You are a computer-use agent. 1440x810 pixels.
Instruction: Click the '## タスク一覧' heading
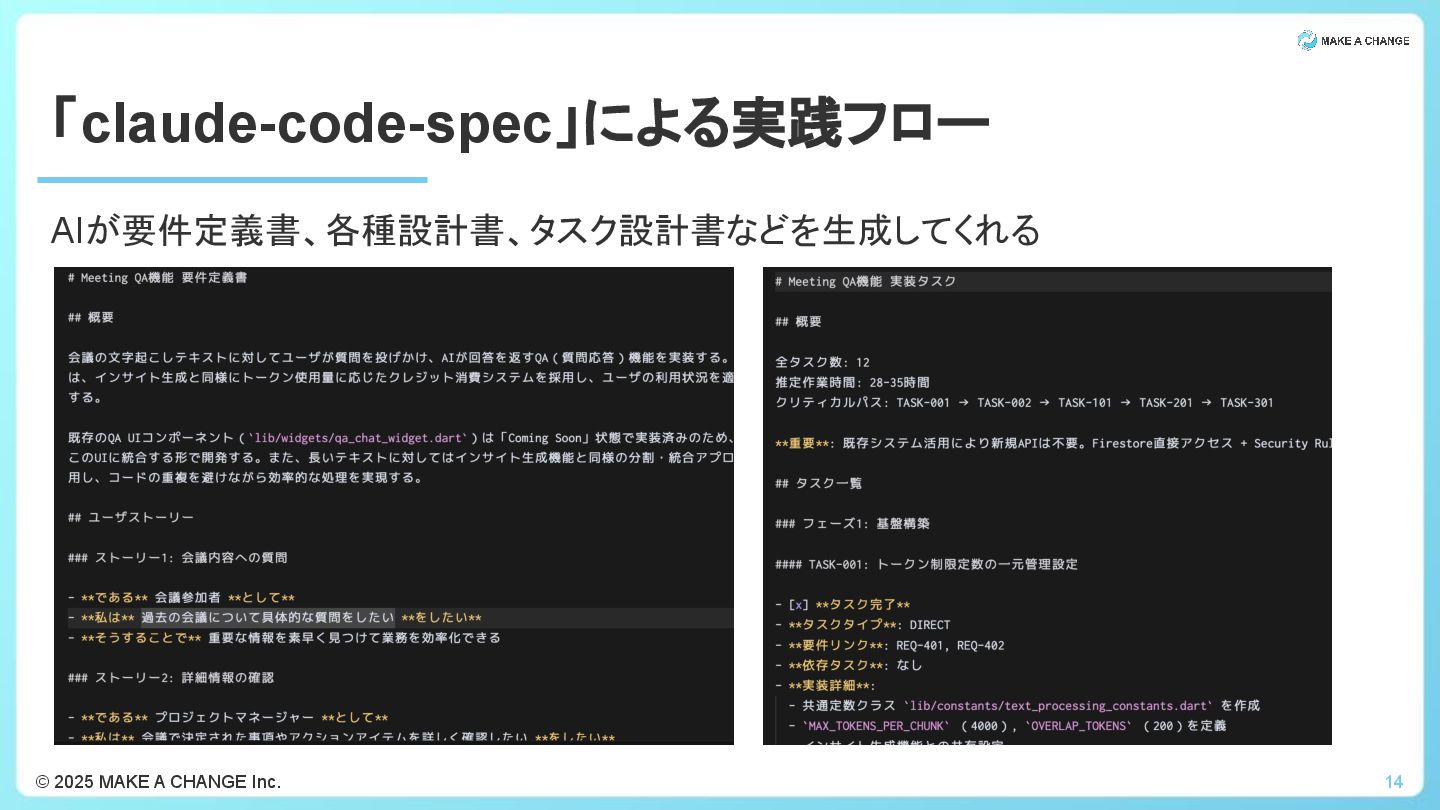(818, 483)
